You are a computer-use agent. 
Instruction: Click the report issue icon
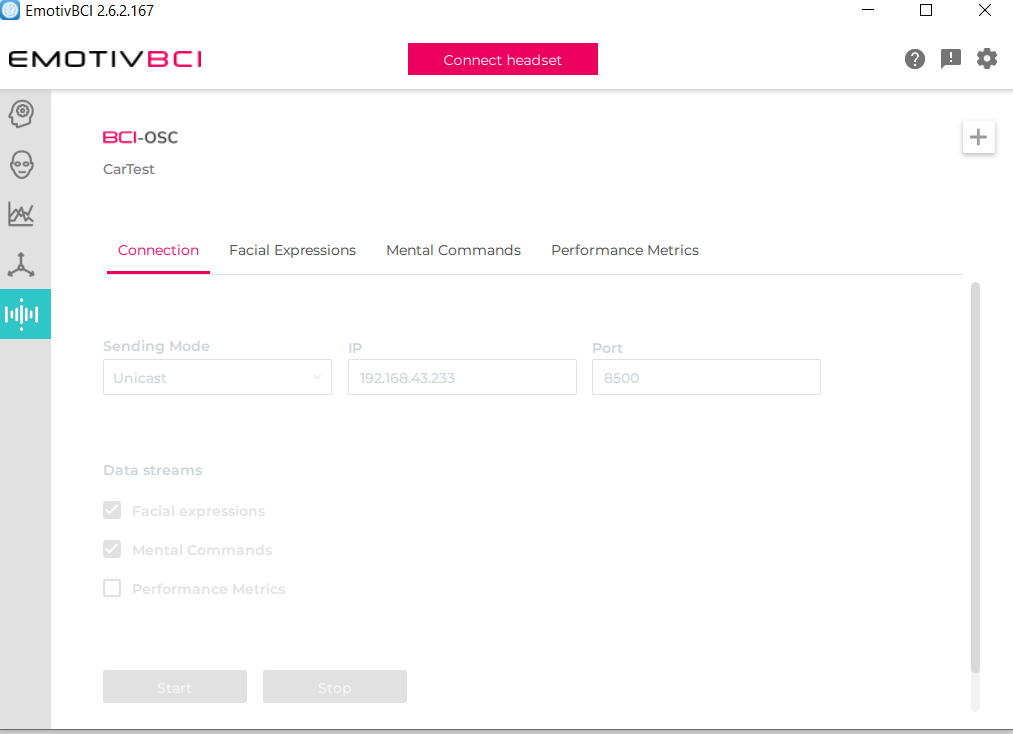tap(950, 58)
